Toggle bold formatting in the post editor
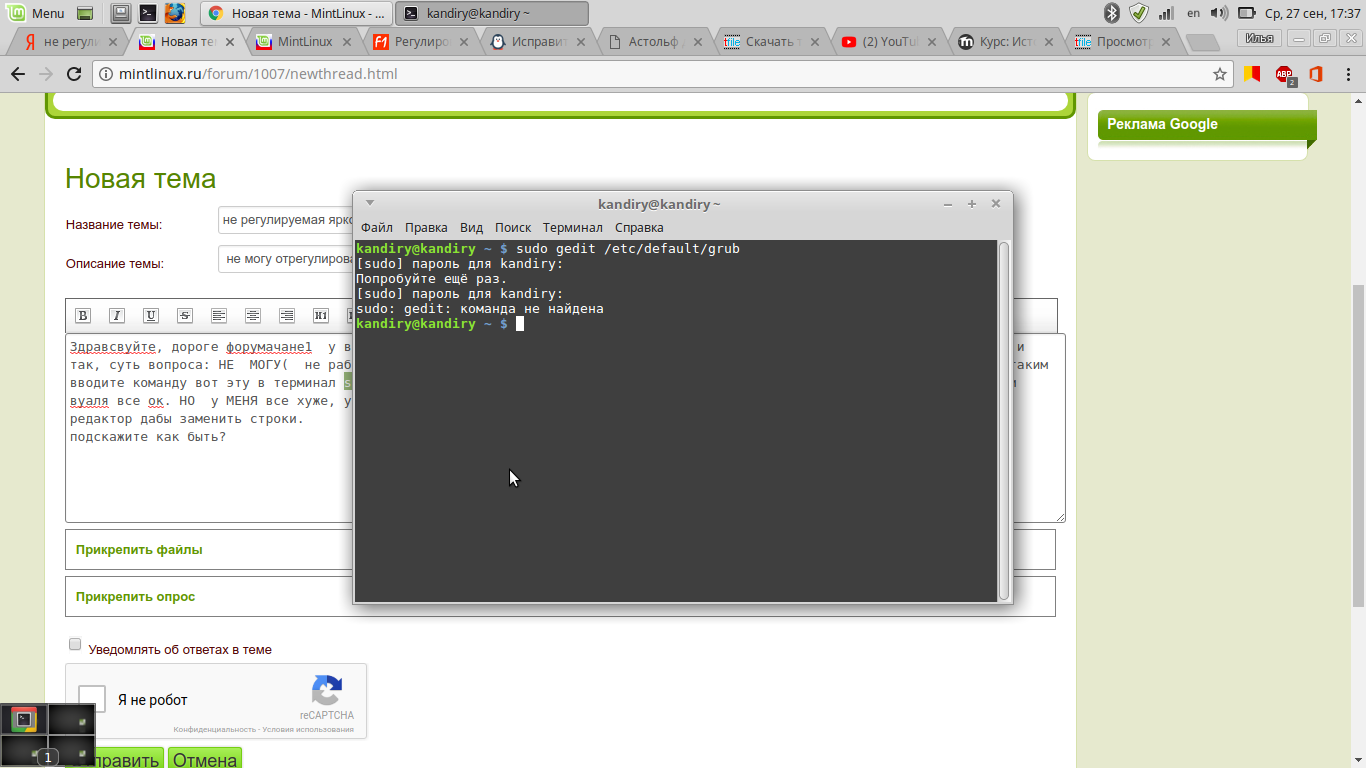Screen dimensions: 1366x768 tap(83, 316)
